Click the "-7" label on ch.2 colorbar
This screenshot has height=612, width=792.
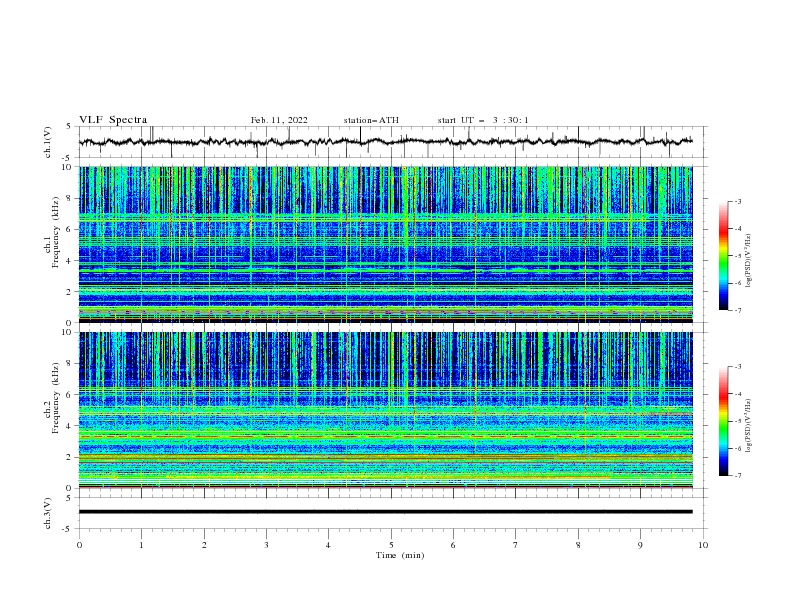coord(738,475)
